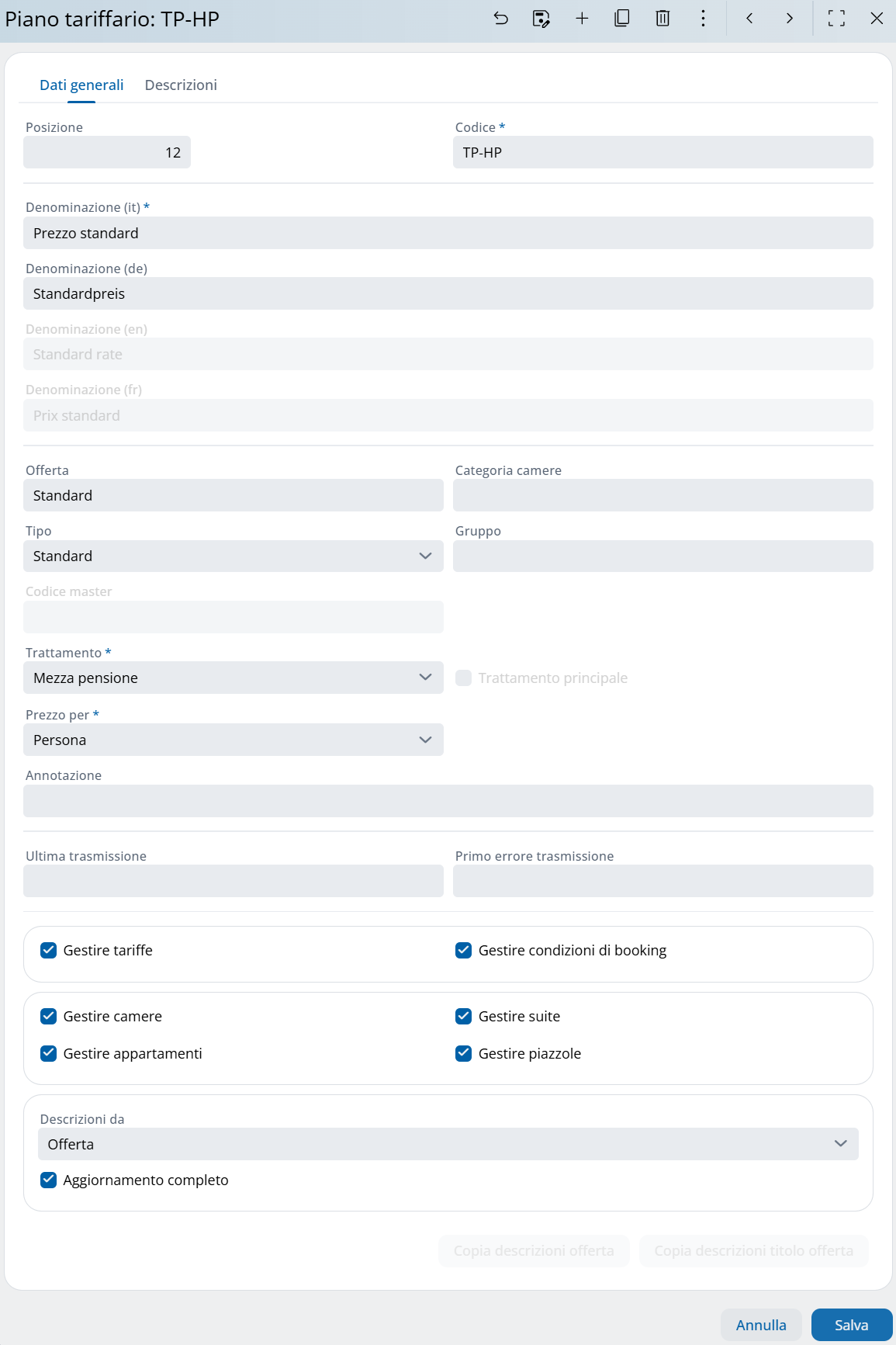Open the Descrizioni da dropdown
This screenshot has width=896, height=1345.
click(448, 1144)
